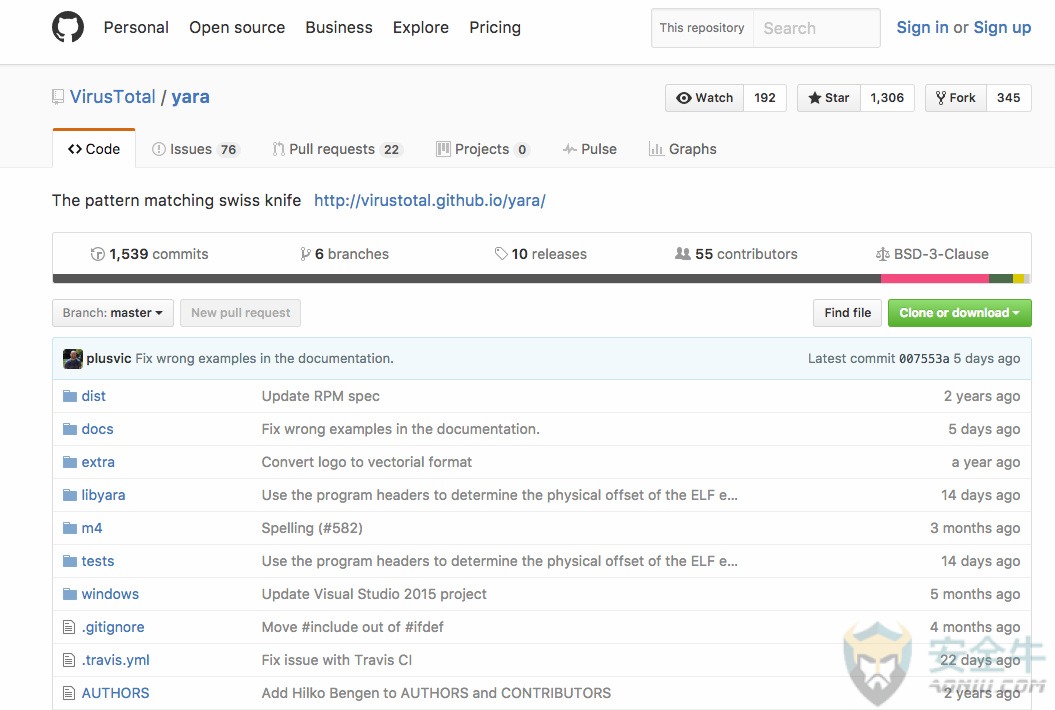Screen dimensions: 1055x710
Task: Open the Issues tab
Action: pos(194,149)
